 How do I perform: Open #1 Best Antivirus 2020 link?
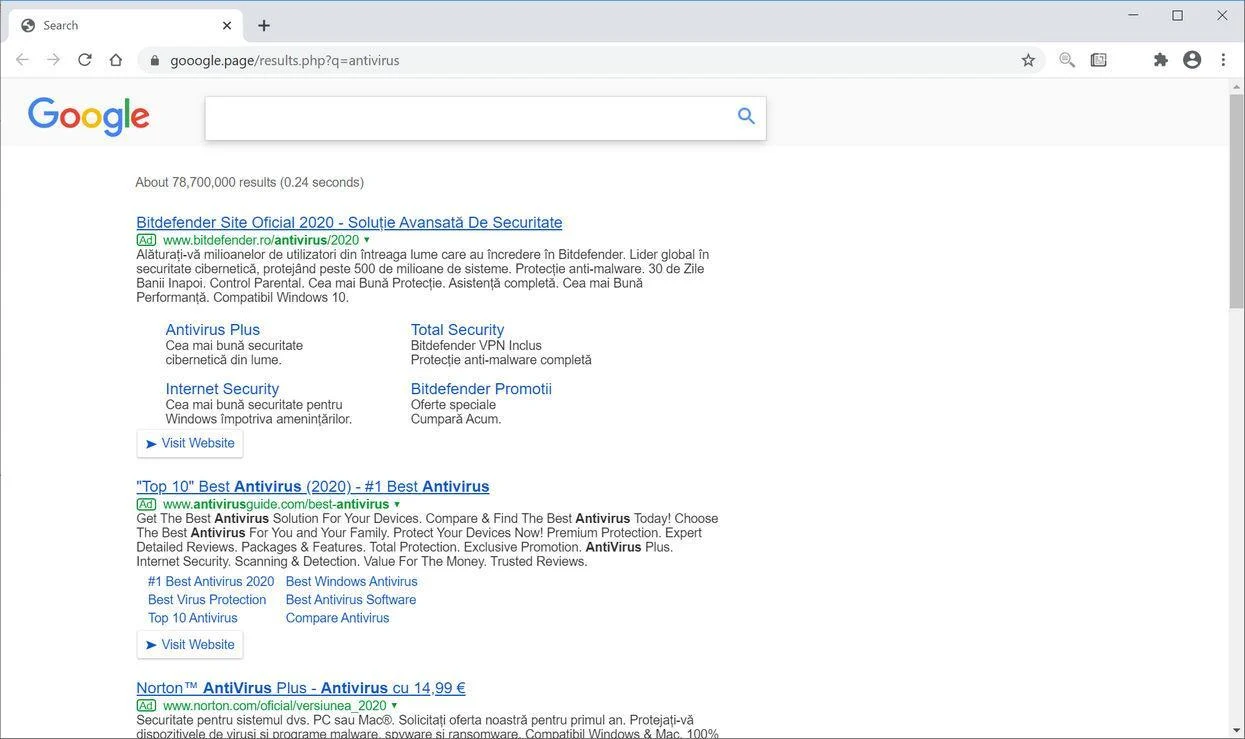(211, 581)
